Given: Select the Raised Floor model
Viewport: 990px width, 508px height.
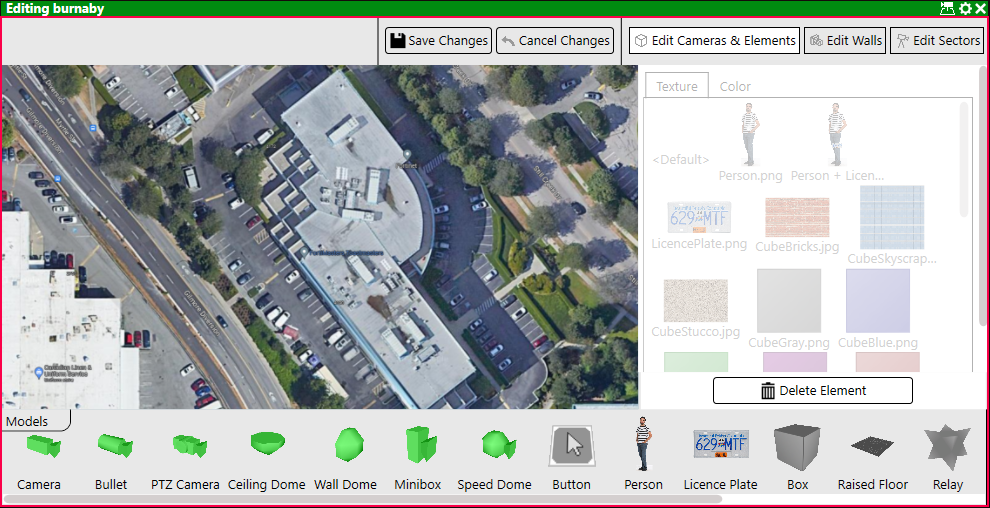Looking at the screenshot, I should point(873,446).
